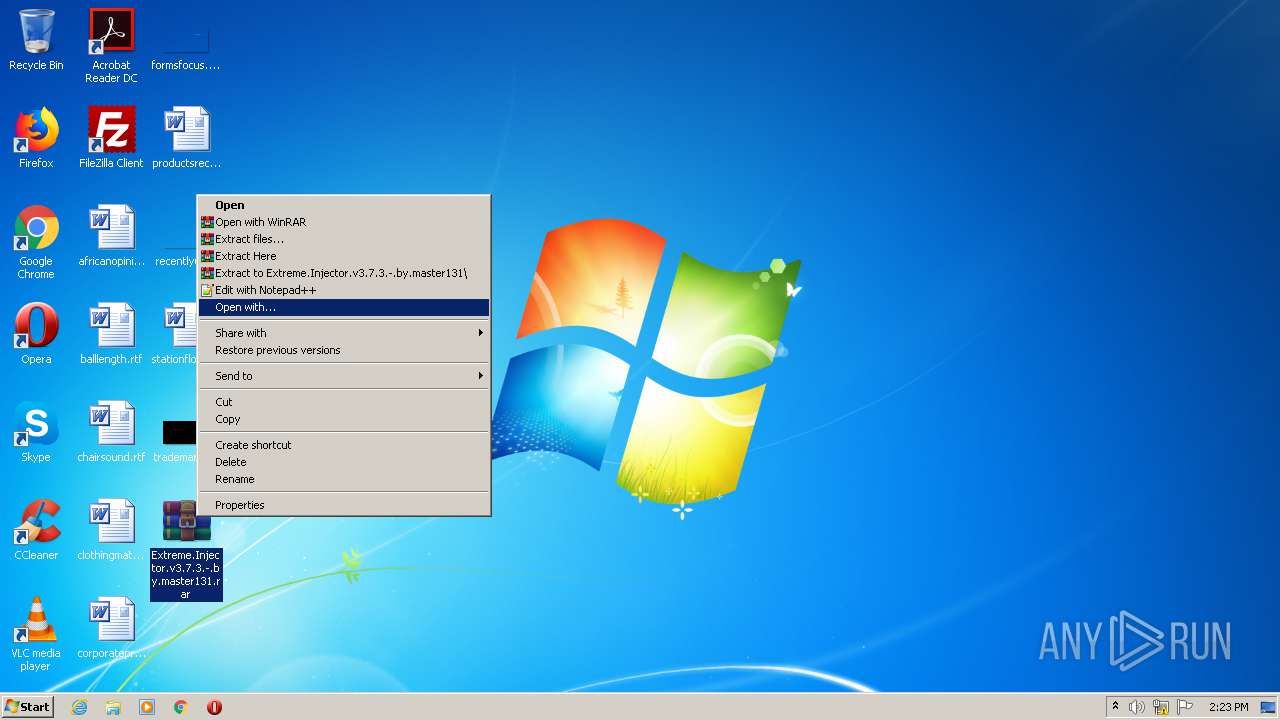Select the Firefox desktop shortcut
This screenshot has height=720, width=1280.
pyautogui.click(x=36, y=138)
